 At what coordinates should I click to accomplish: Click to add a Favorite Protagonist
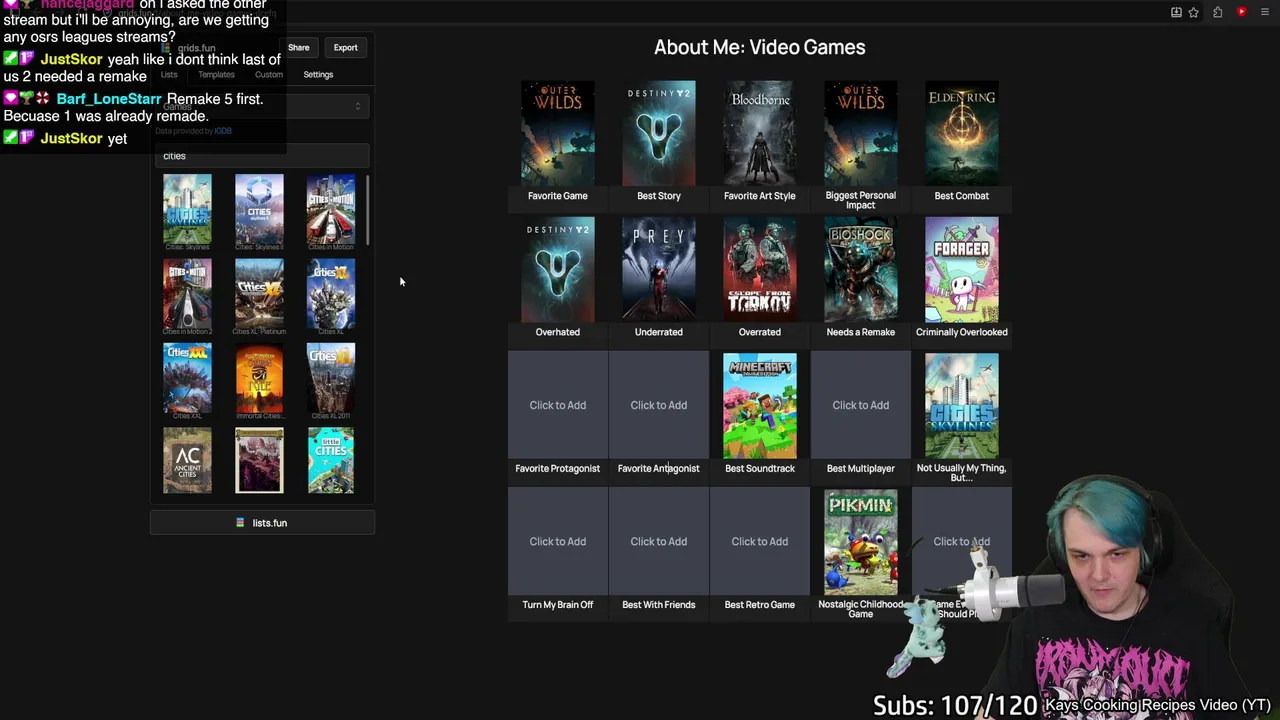(558, 405)
